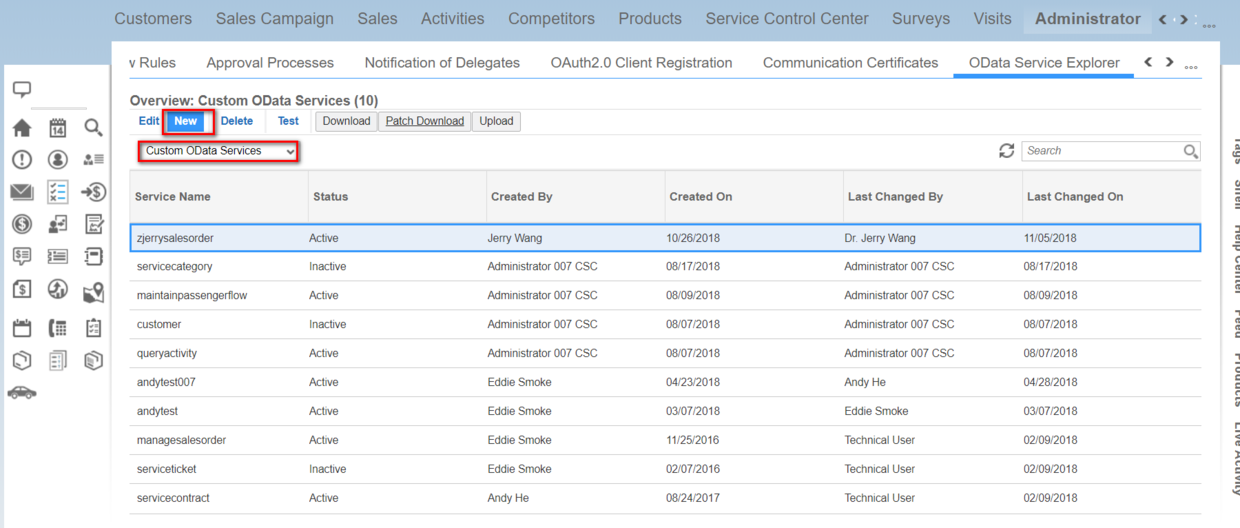This screenshot has width=1240, height=528.
Task: Open the envelope mail icon
Action: [22, 192]
